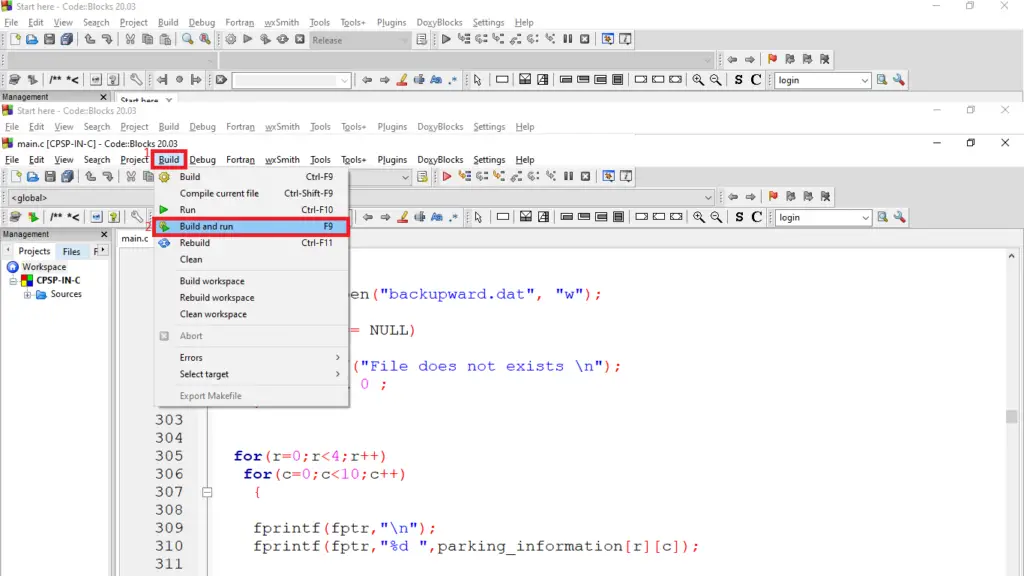
Task: Switch to the Files tab in Management
Action: click(x=72, y=252)
